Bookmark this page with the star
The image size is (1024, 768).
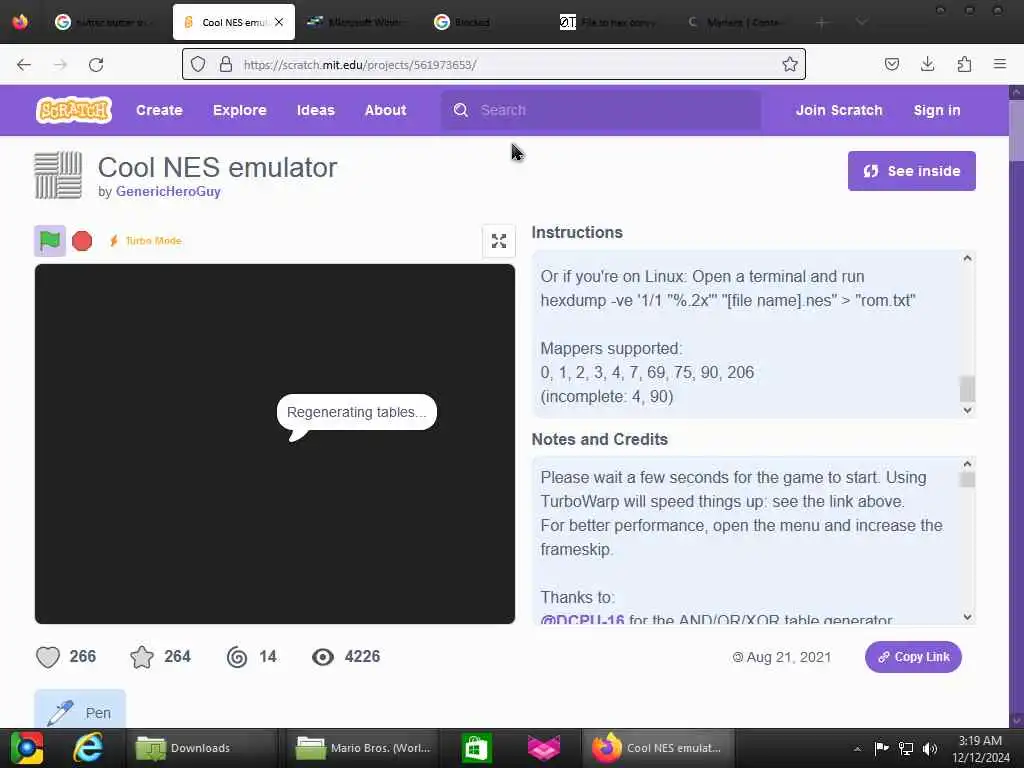790,64
